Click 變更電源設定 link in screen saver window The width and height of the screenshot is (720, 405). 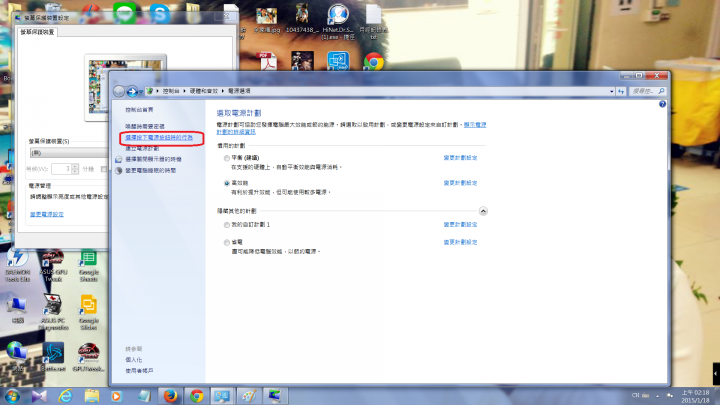(47, 214)
